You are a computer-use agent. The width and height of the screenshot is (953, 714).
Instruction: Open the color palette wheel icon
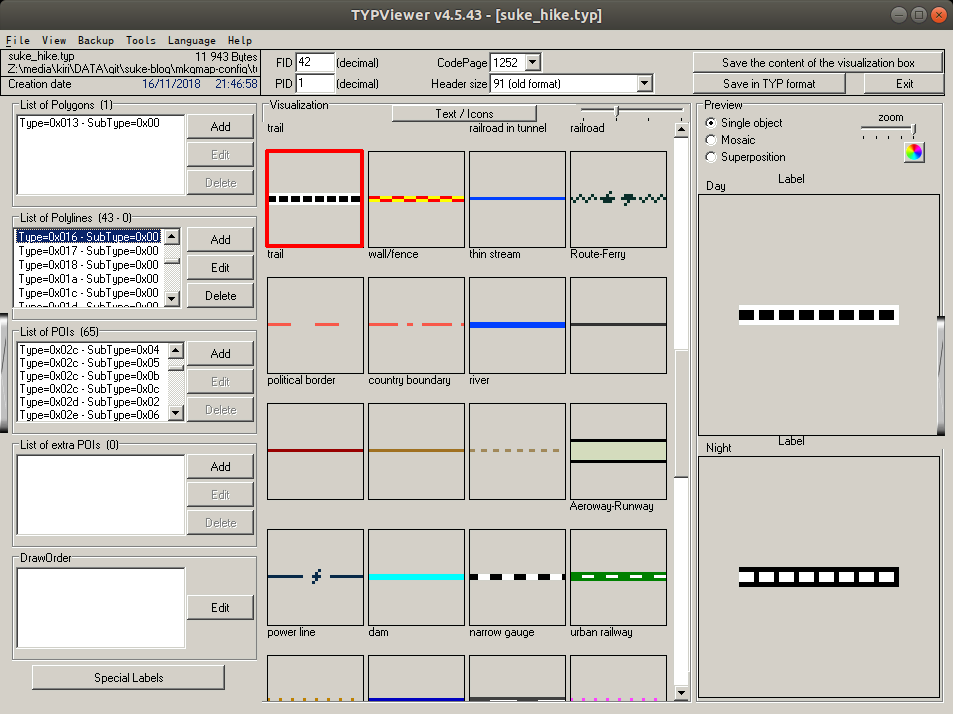(914, 152)
